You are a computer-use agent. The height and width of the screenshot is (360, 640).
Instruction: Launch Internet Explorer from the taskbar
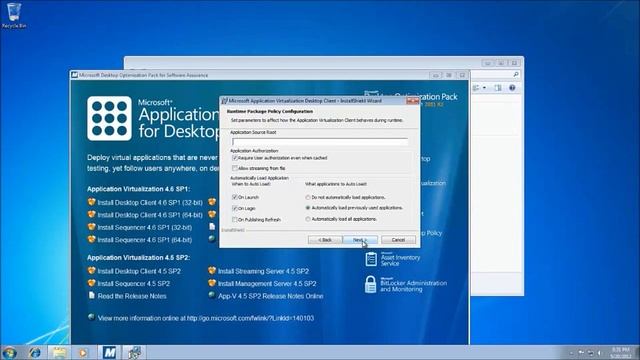[x=35, y=353]
